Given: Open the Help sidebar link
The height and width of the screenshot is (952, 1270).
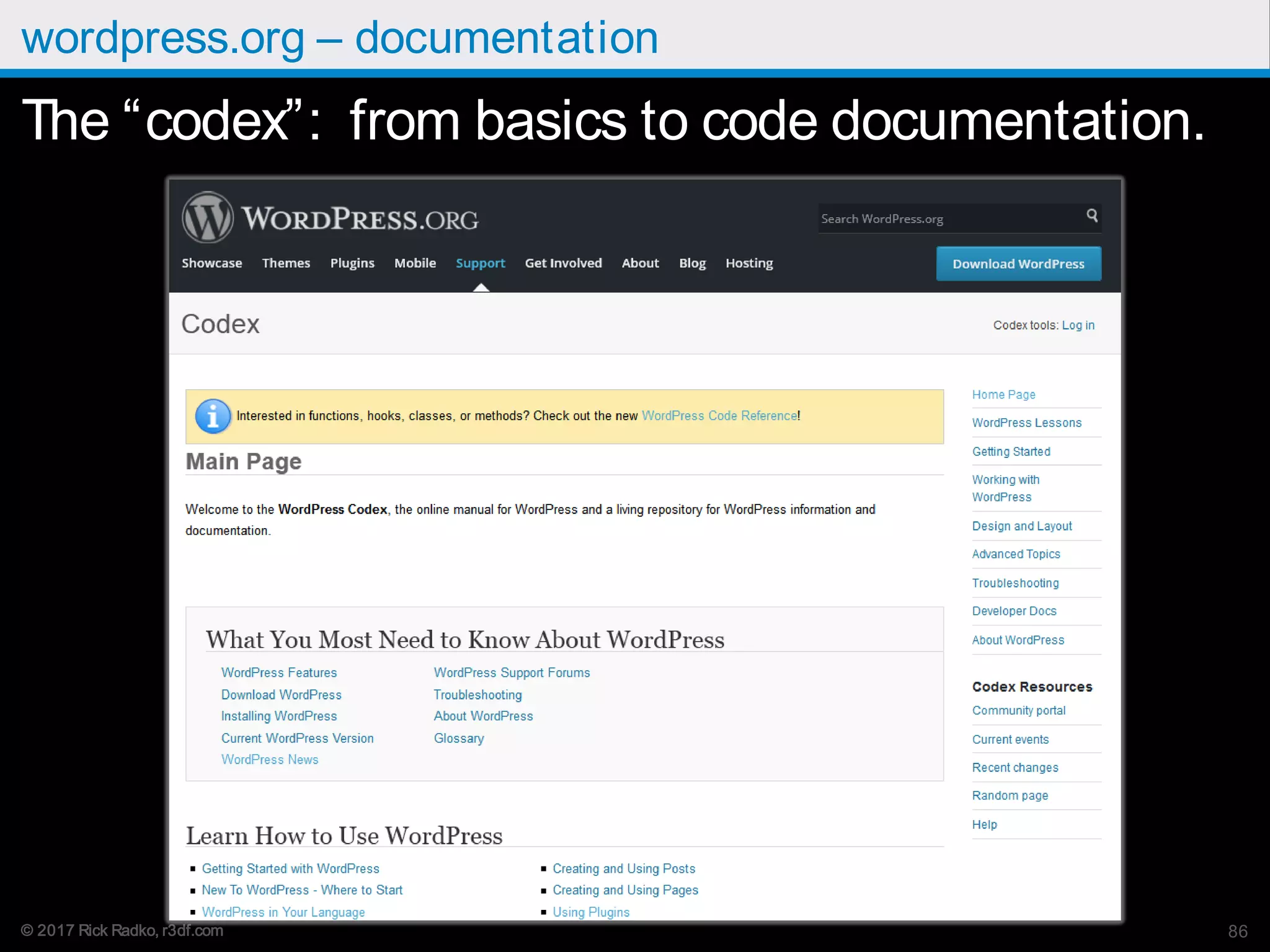Looking at the screenshot, I should (985, 825).
